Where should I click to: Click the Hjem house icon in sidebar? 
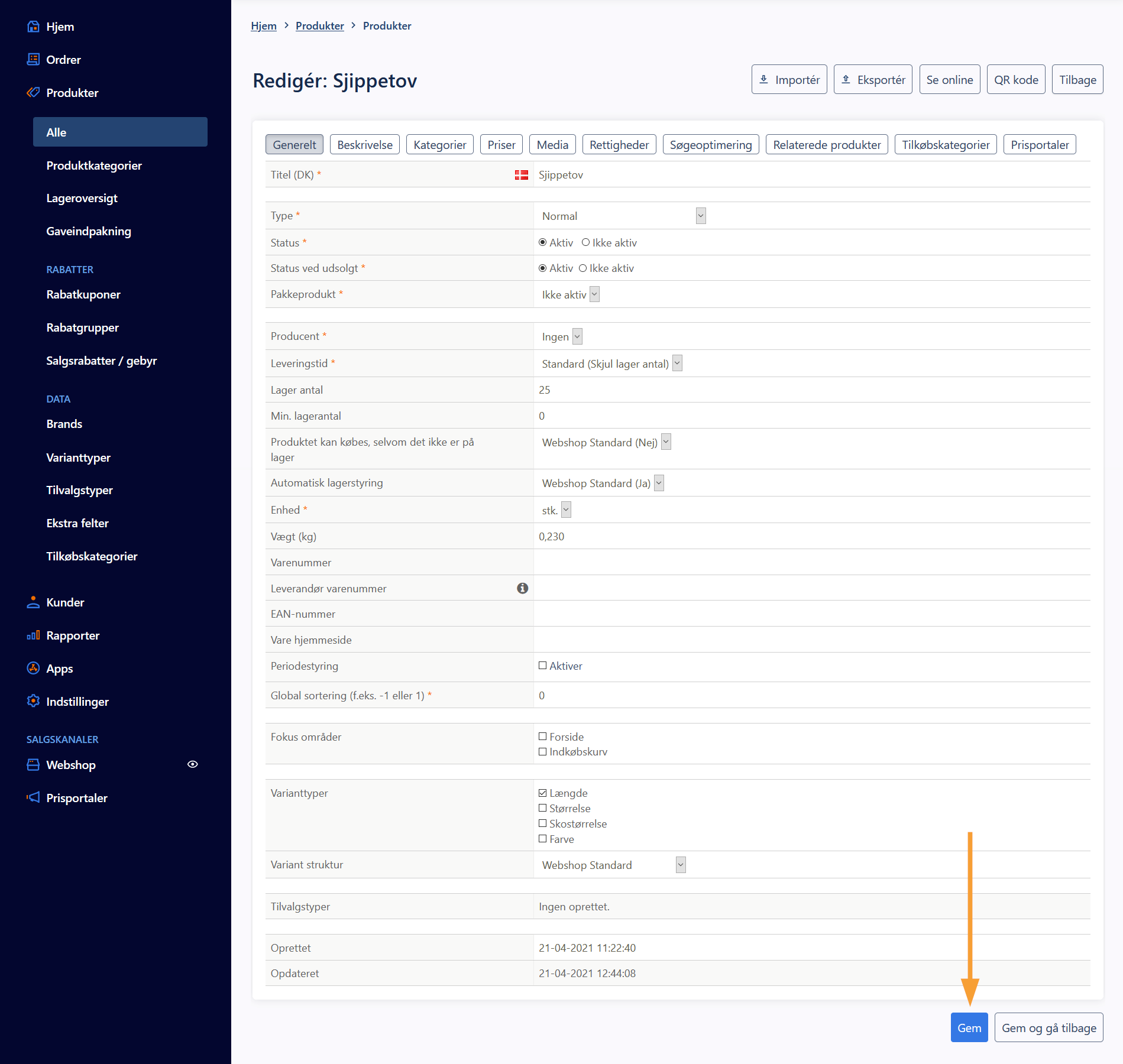[33, 27]
